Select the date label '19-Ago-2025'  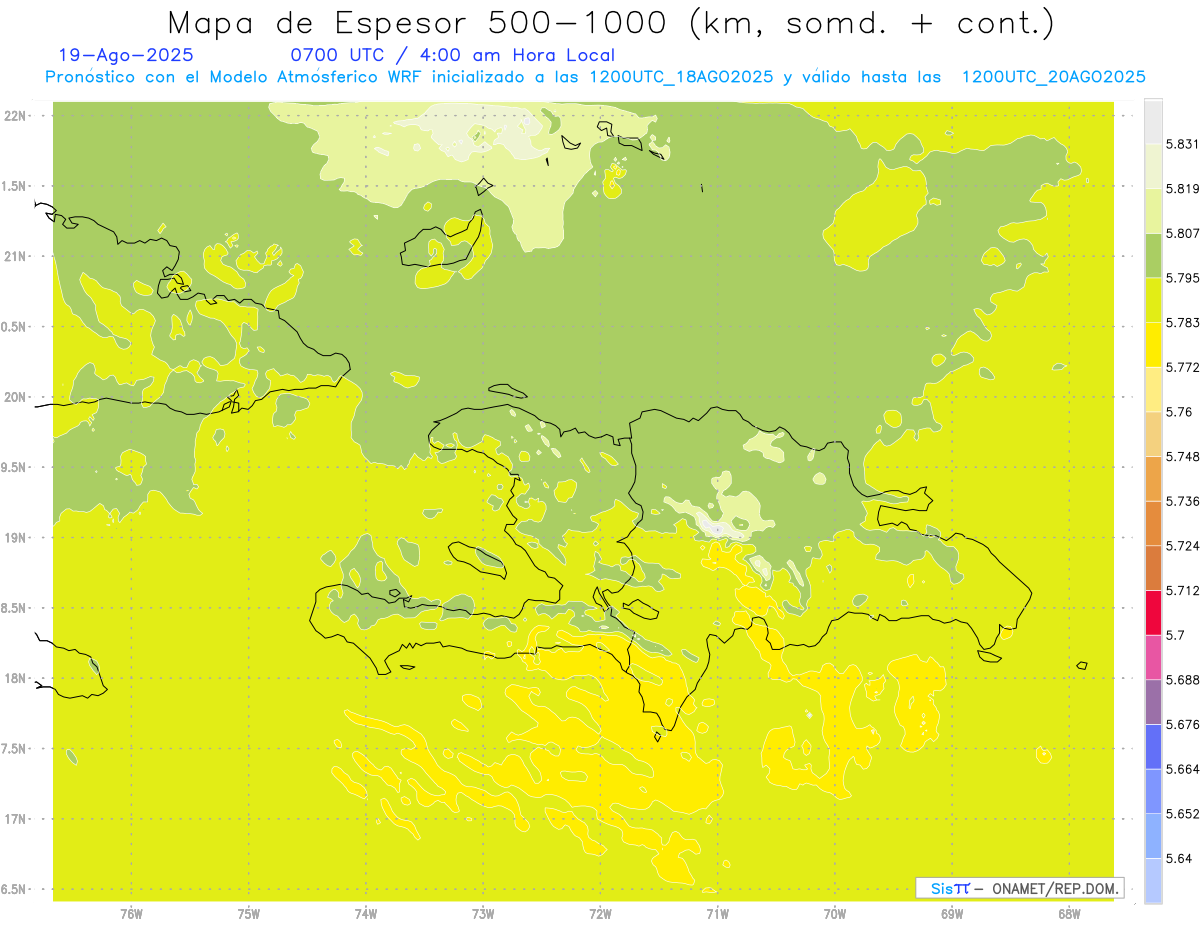pos(126,56)
